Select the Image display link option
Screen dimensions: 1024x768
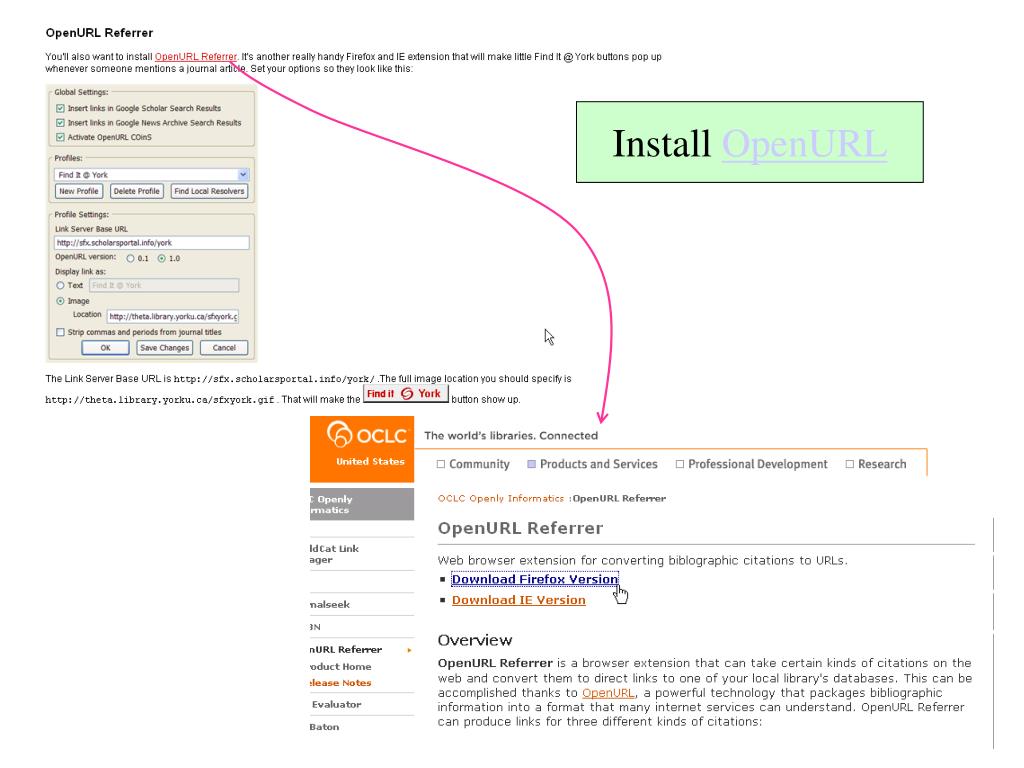(x=60, y=301)
